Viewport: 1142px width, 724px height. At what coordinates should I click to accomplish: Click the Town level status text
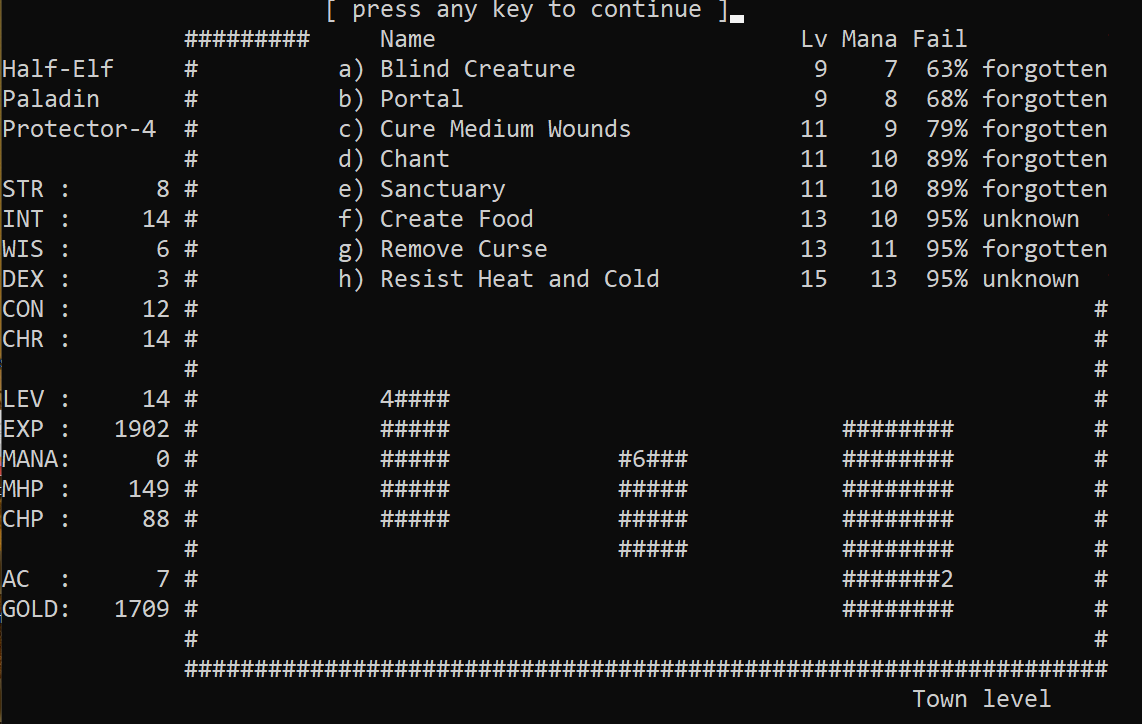click(x=982, y=699)
